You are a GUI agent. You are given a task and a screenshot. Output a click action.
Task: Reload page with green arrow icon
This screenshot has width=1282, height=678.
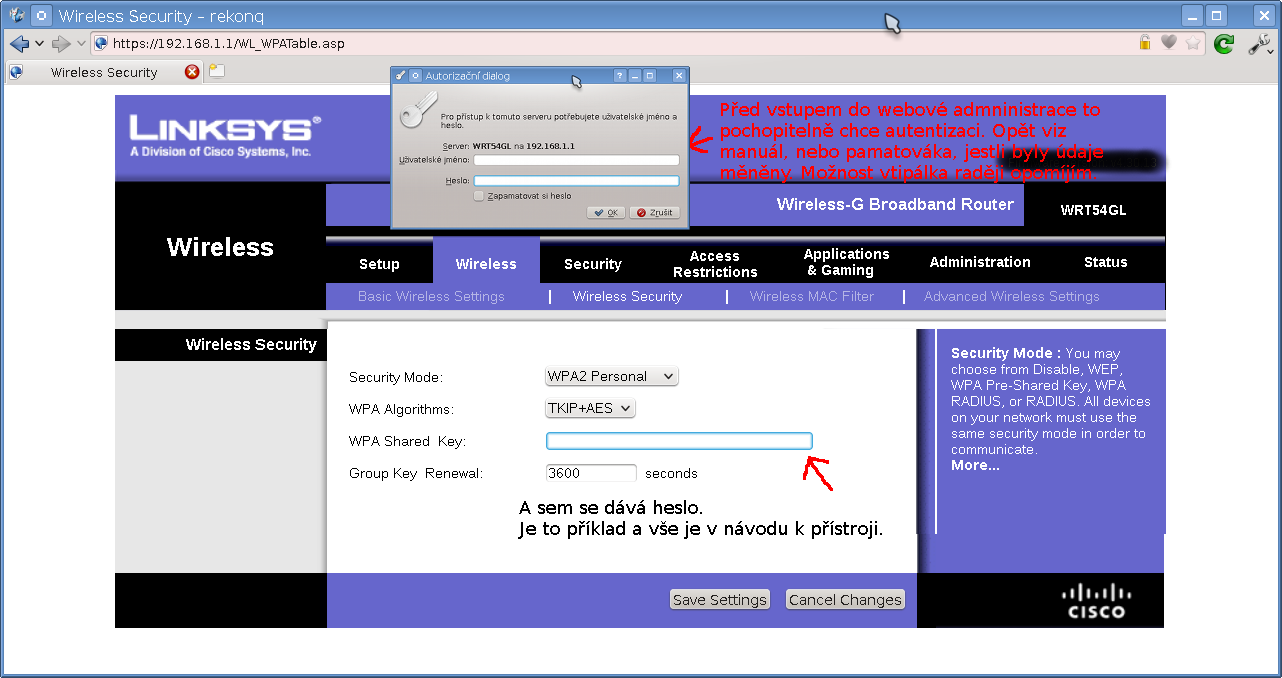coord(1223,44)
